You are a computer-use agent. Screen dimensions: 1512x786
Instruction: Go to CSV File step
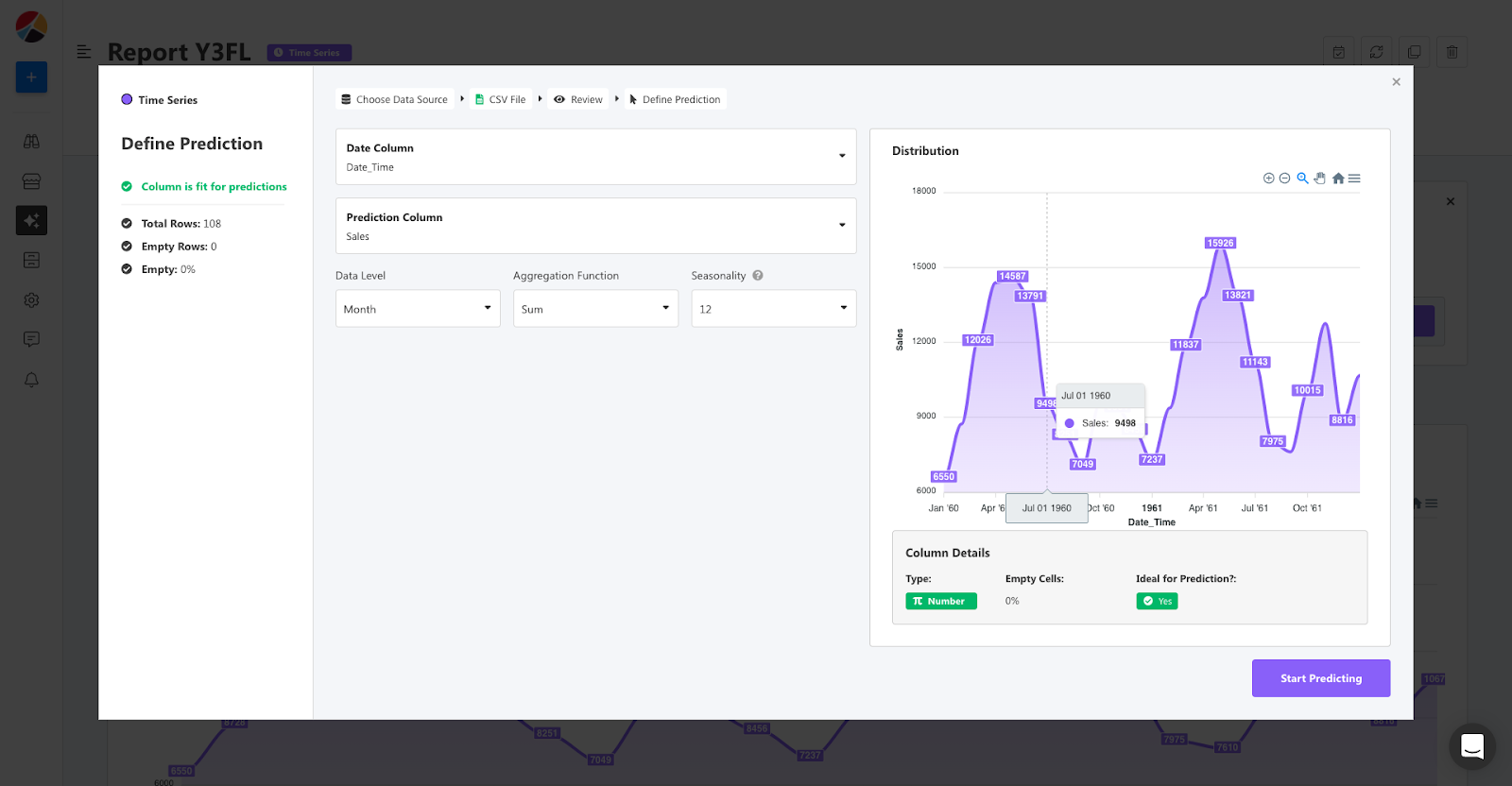pos(501,99)
